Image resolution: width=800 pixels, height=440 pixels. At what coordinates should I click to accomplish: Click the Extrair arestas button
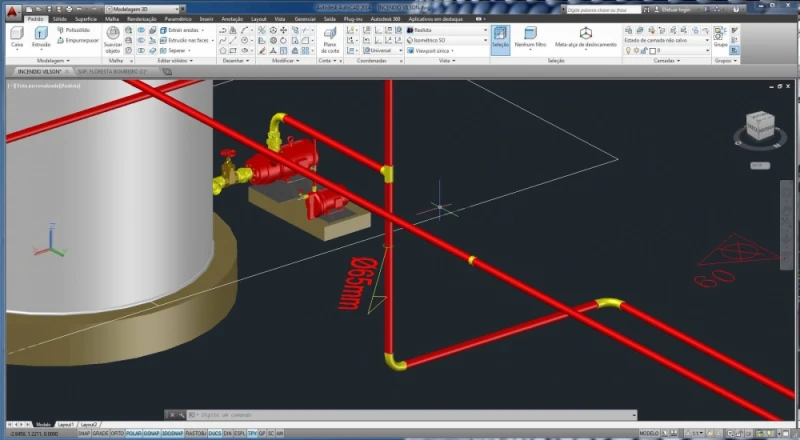tap(180, 30)
